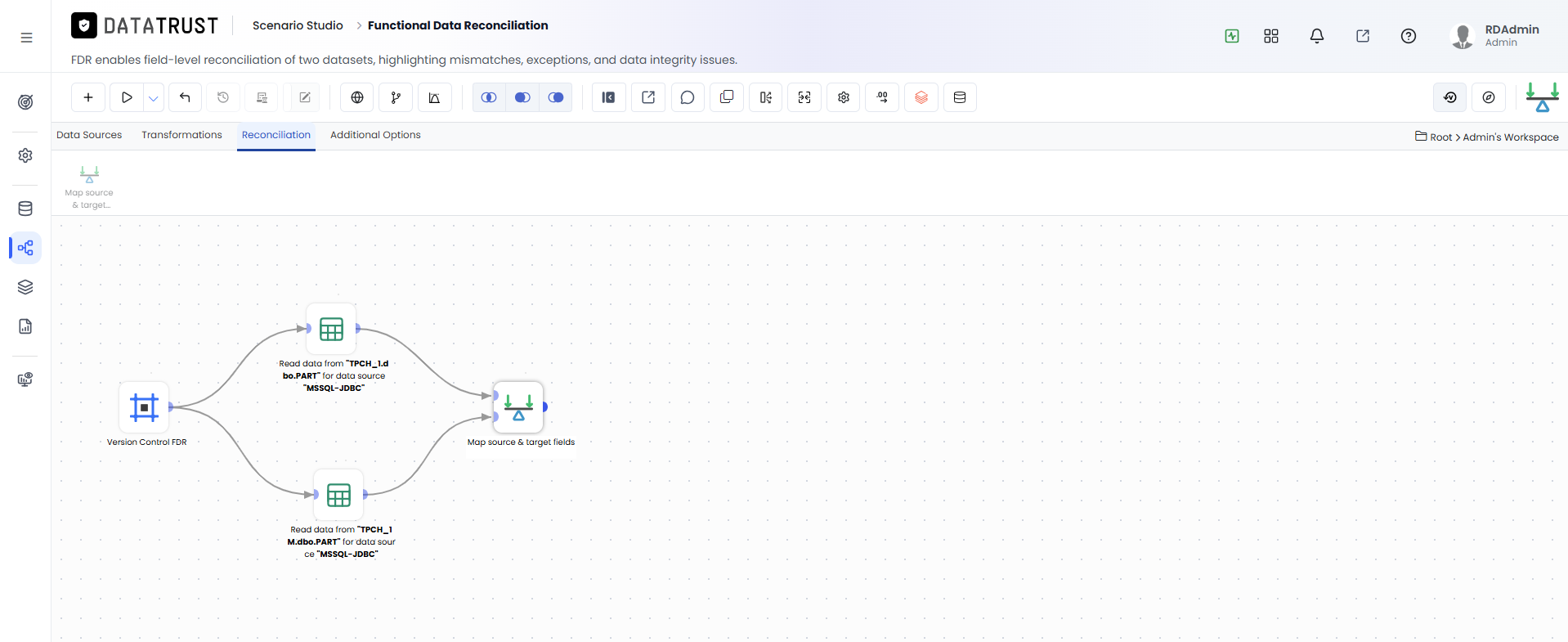Click the orange layers stack icon

(x=921, y=97)
